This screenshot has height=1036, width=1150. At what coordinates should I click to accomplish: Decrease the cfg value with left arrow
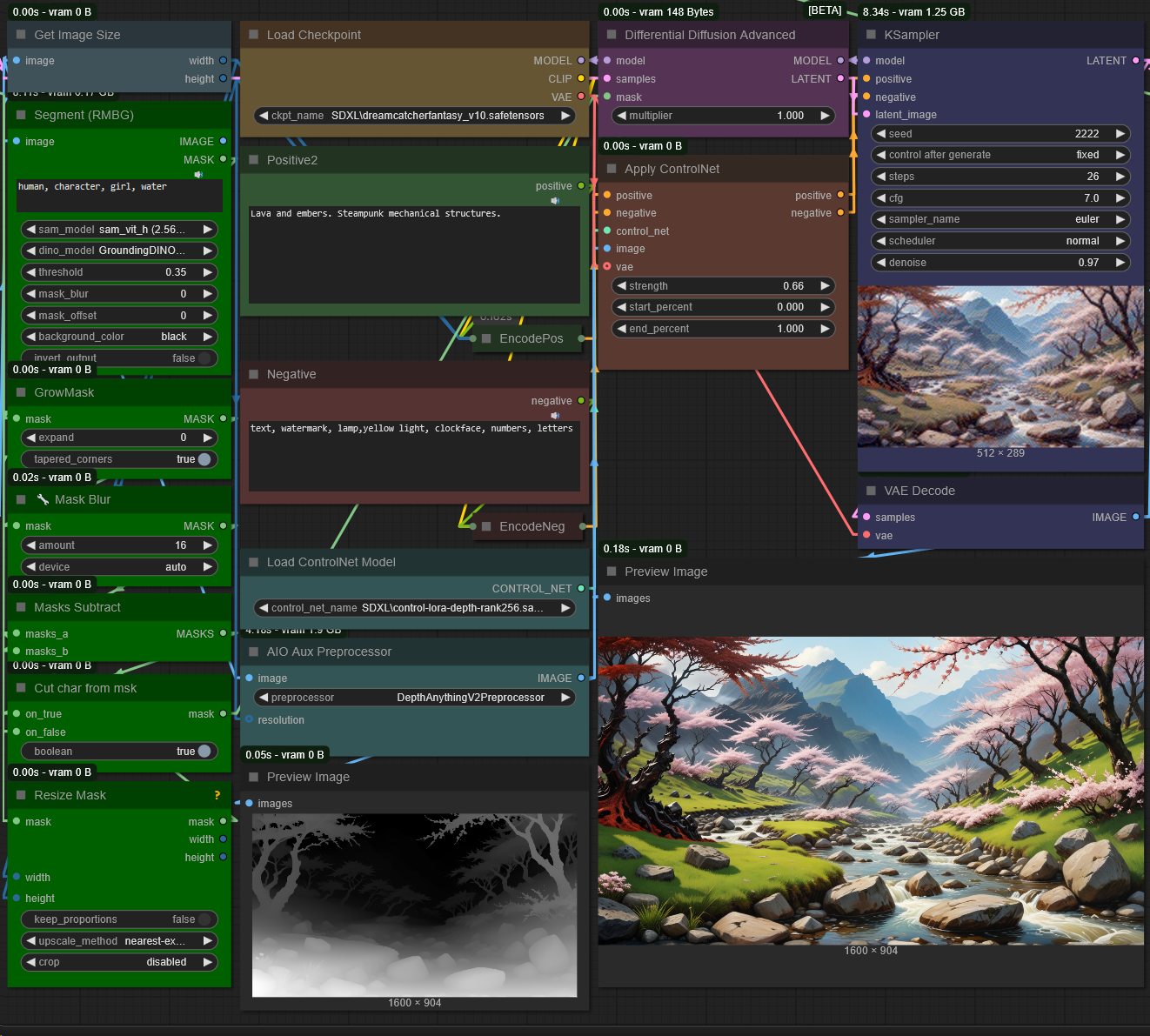point(881,198)
